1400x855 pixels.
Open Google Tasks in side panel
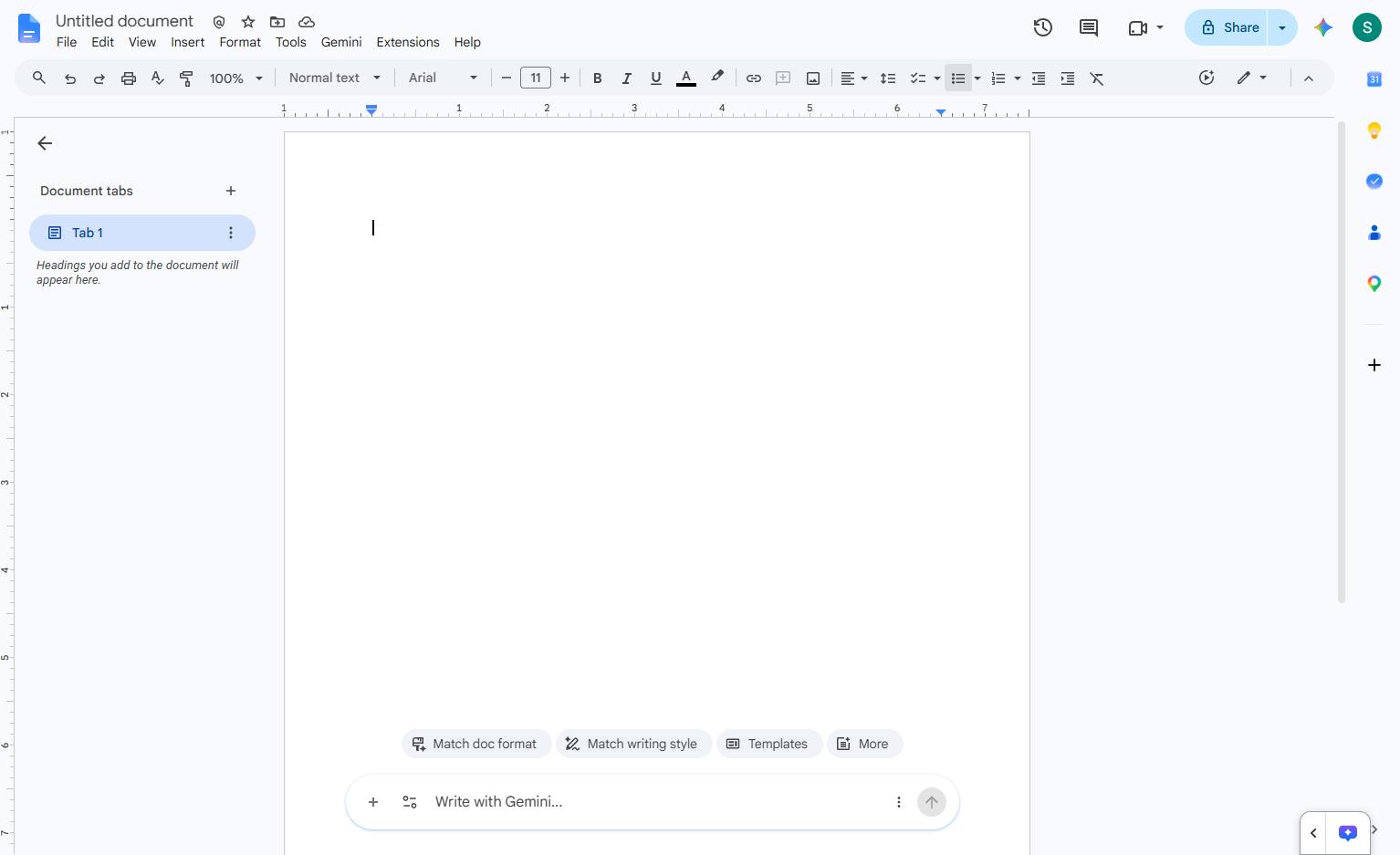[x=1374, y=182]
